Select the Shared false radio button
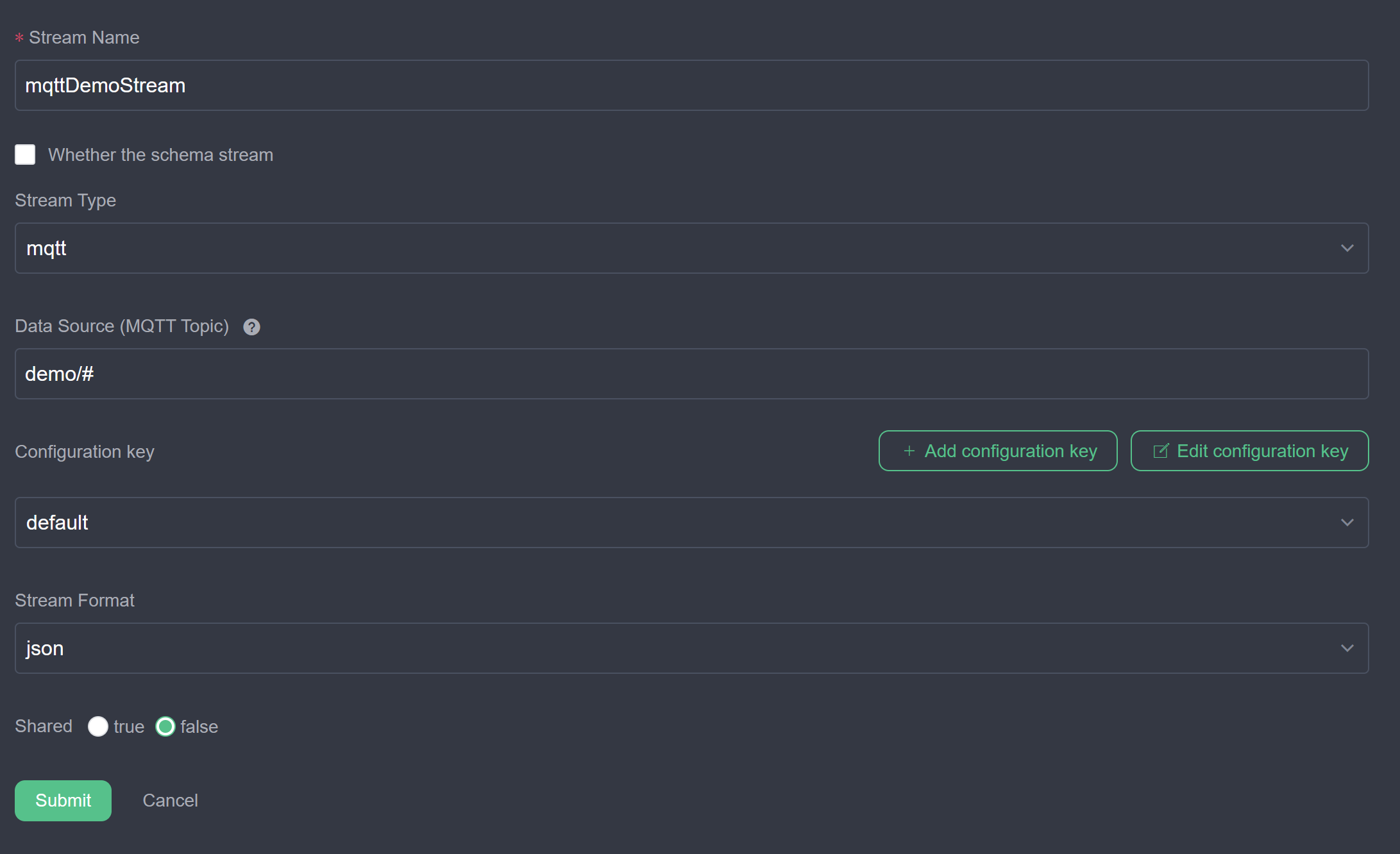This screenshot has height=854, width=1400. [x=165, y=726]
